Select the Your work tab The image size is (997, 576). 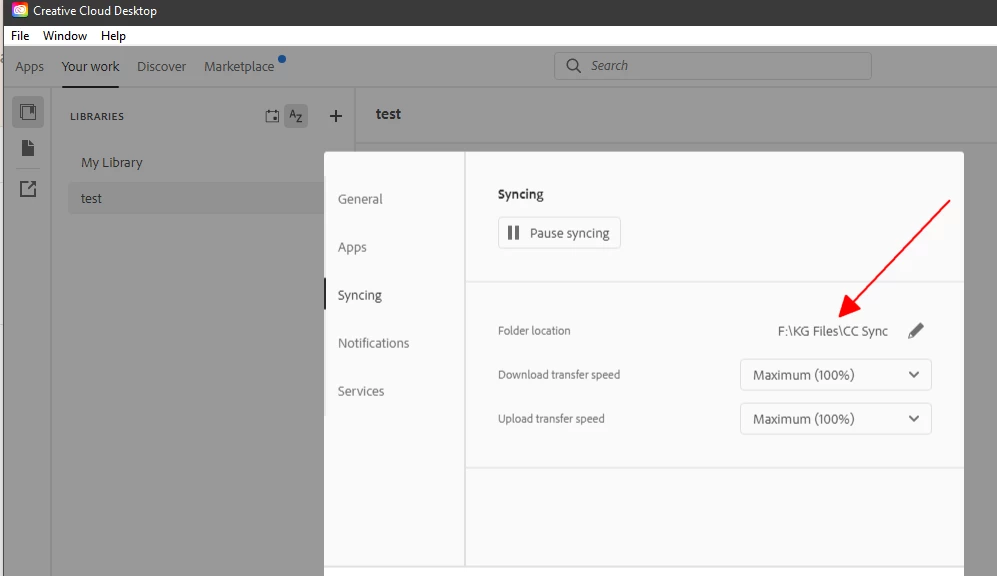click(90, 67)
